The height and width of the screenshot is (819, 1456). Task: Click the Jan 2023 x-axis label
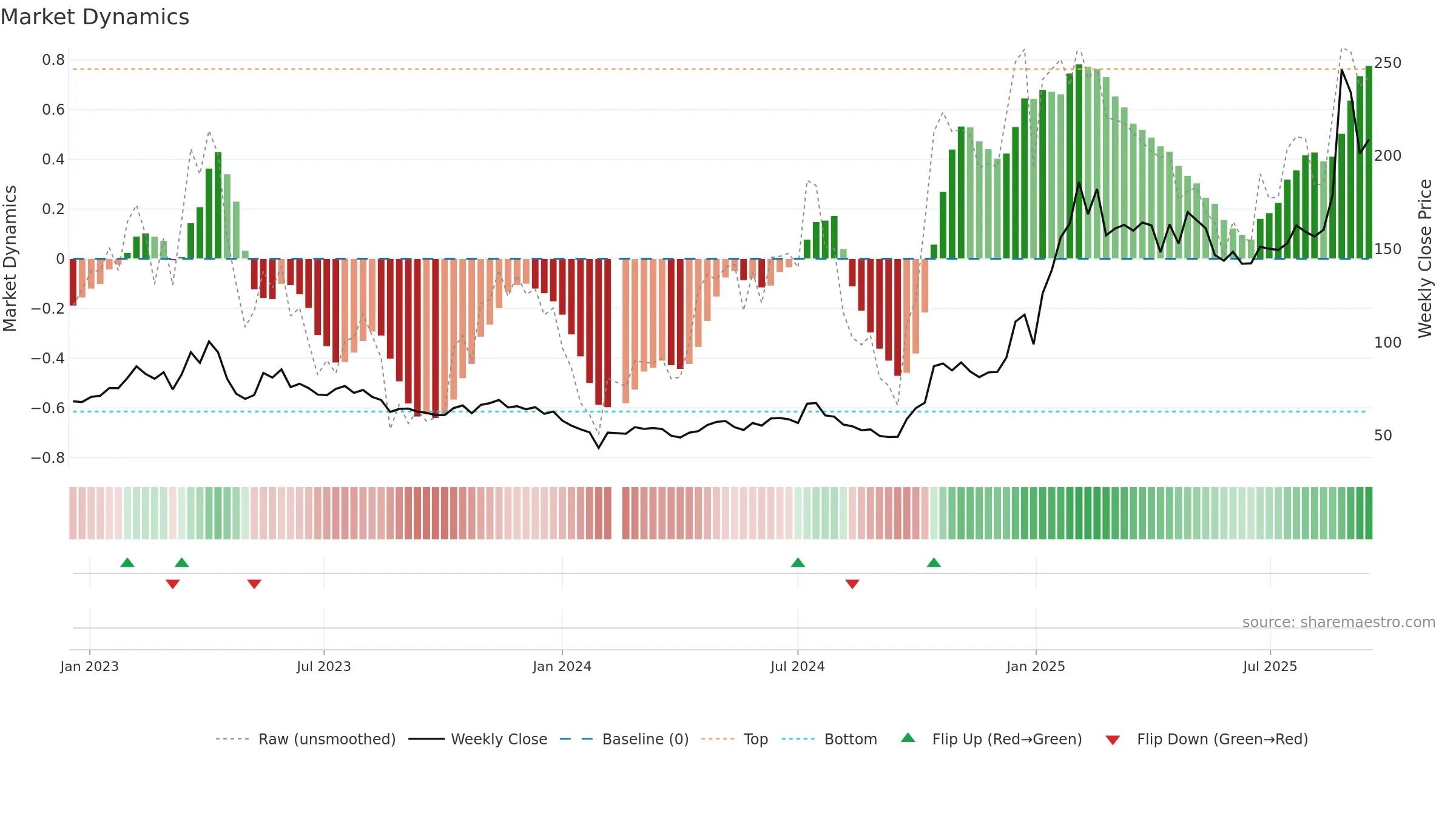90,666
